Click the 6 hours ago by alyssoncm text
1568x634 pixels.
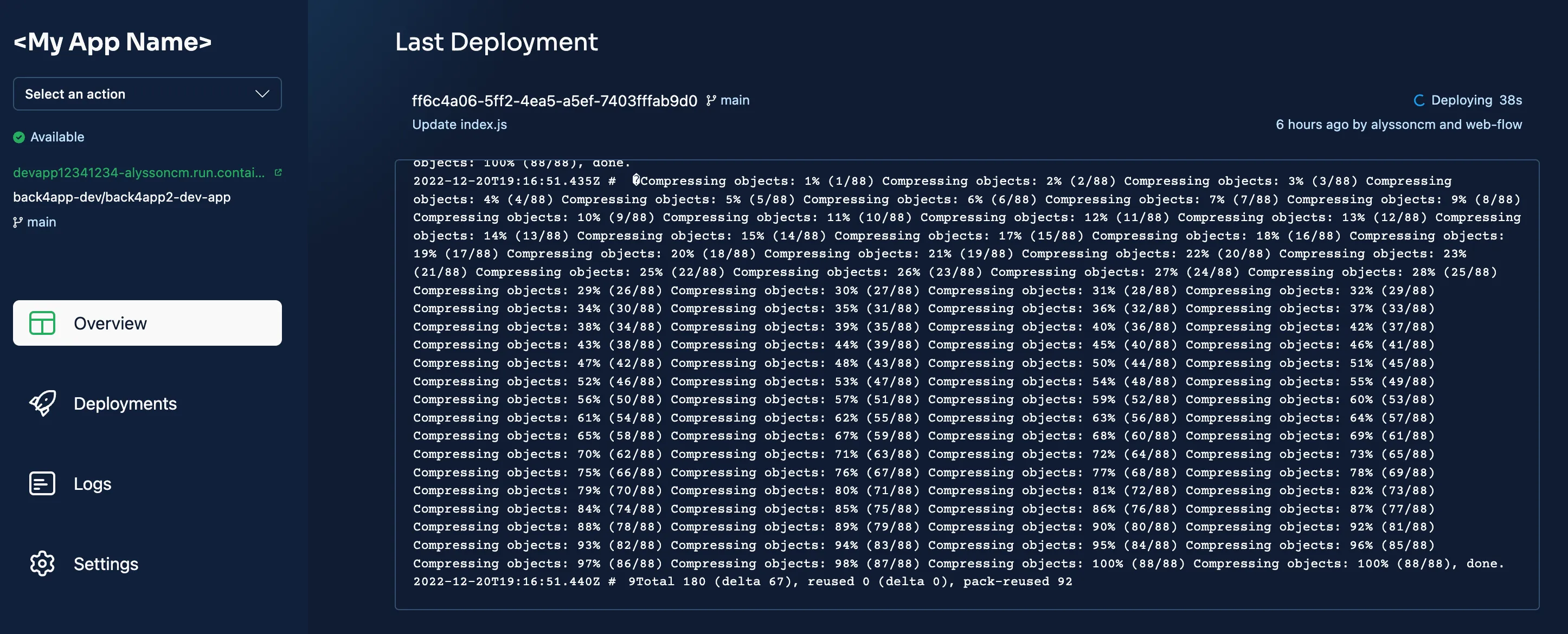(1398, 125)
